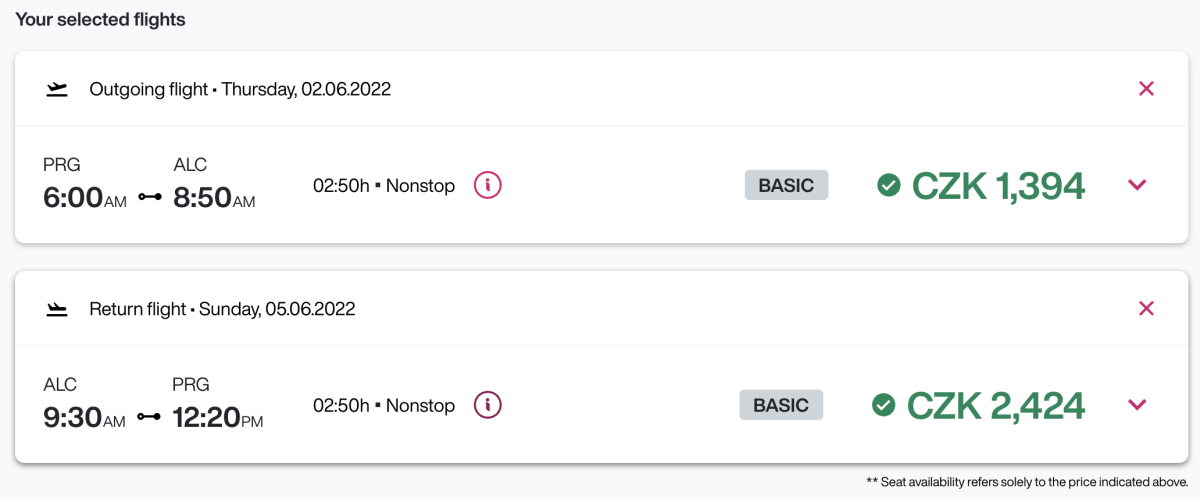Remove the return flight with X
Viewport: 1200px width, 499px height.
[x=1146, y=309]
